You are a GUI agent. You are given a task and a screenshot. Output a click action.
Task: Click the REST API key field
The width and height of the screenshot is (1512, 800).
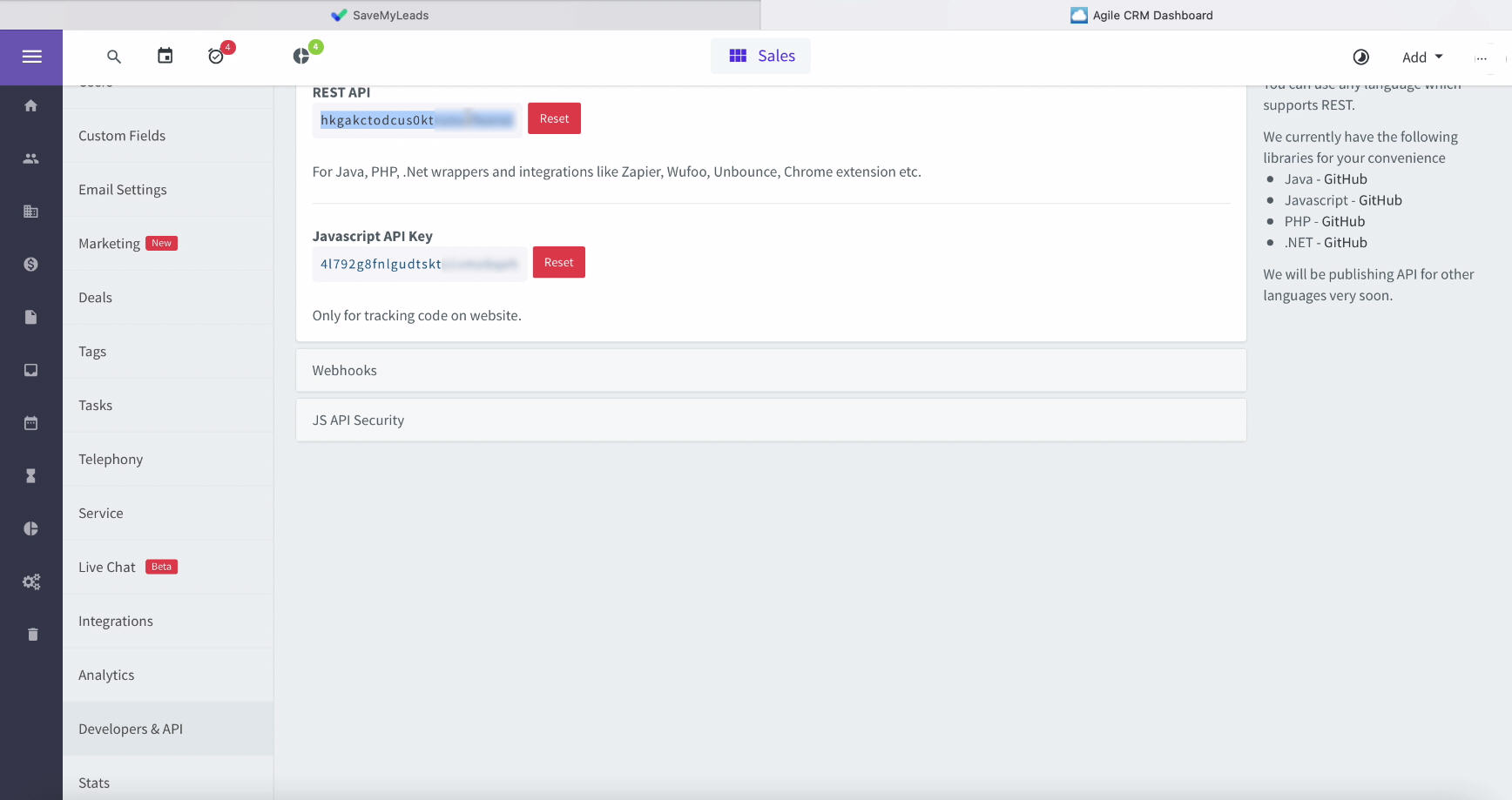tap(417, 120)
